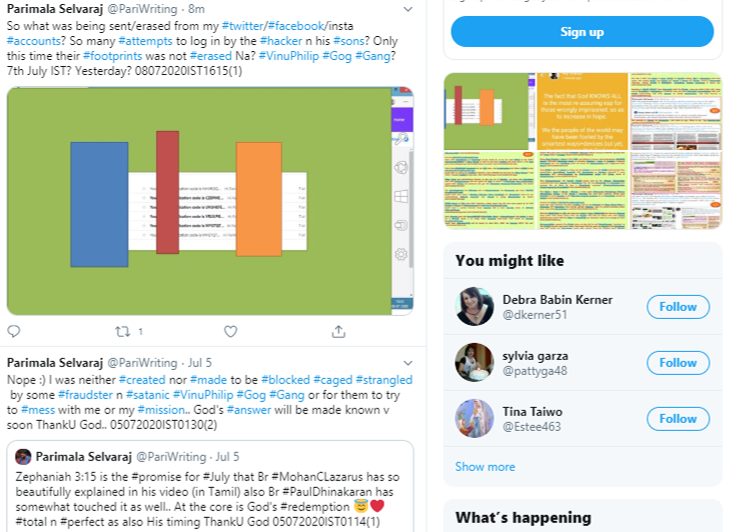Viewport: 733px width, 532px height.
Task: Reply to the 8m tweet using comment icon
Action: click(14, 331)
